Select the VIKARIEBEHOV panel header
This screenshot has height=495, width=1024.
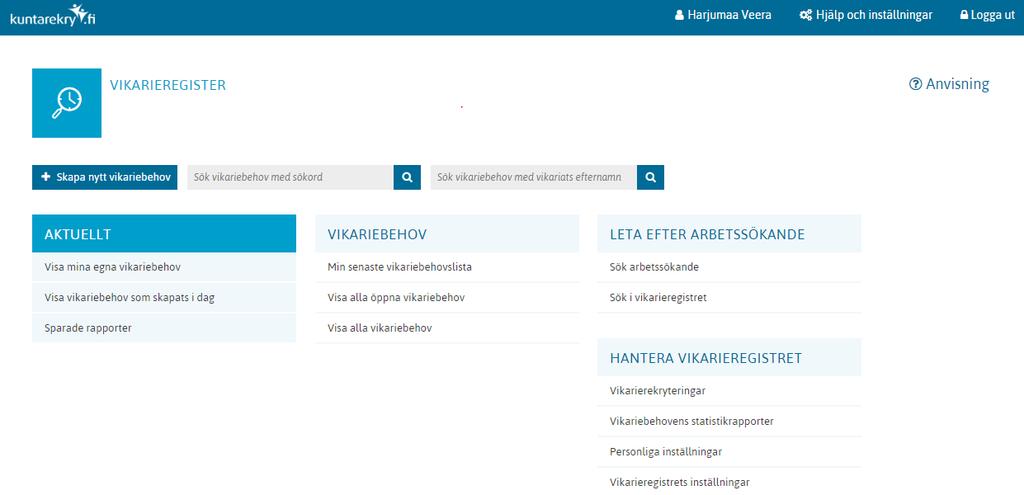pos(447,234)
